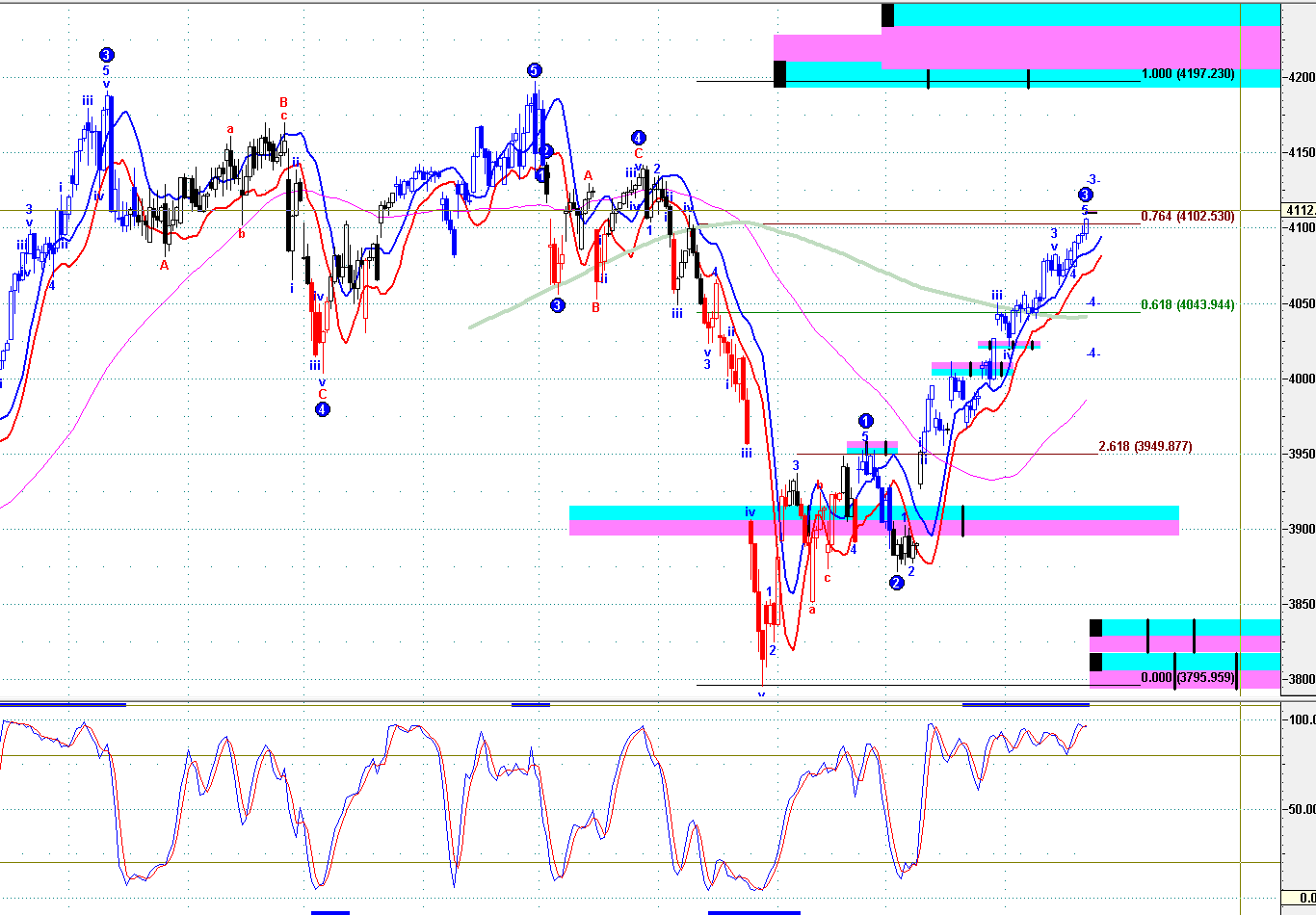Select the oscillator 100.0 scale label
Image resolution: width=1316 pixels, height=915 pixels.
pos(1302,719)
